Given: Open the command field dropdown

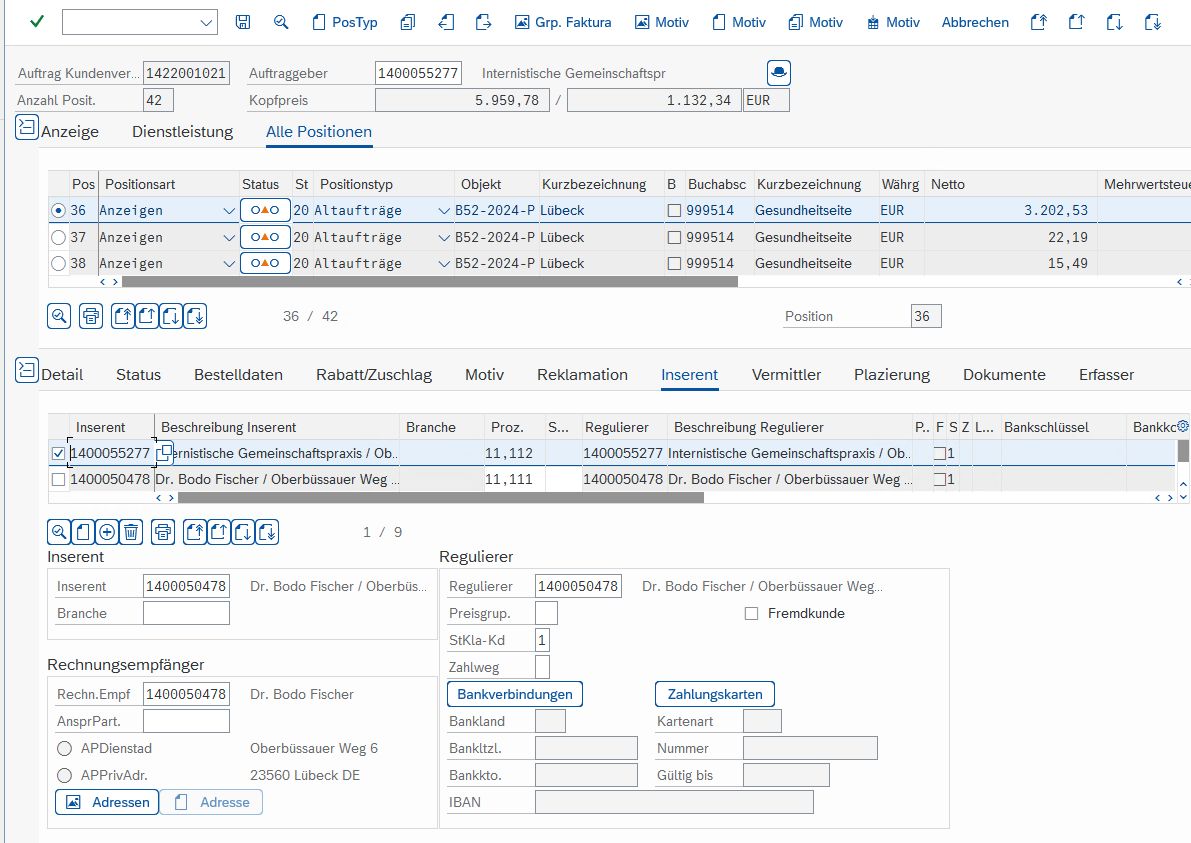Looking at the screenshot, I should coord(206,22).
